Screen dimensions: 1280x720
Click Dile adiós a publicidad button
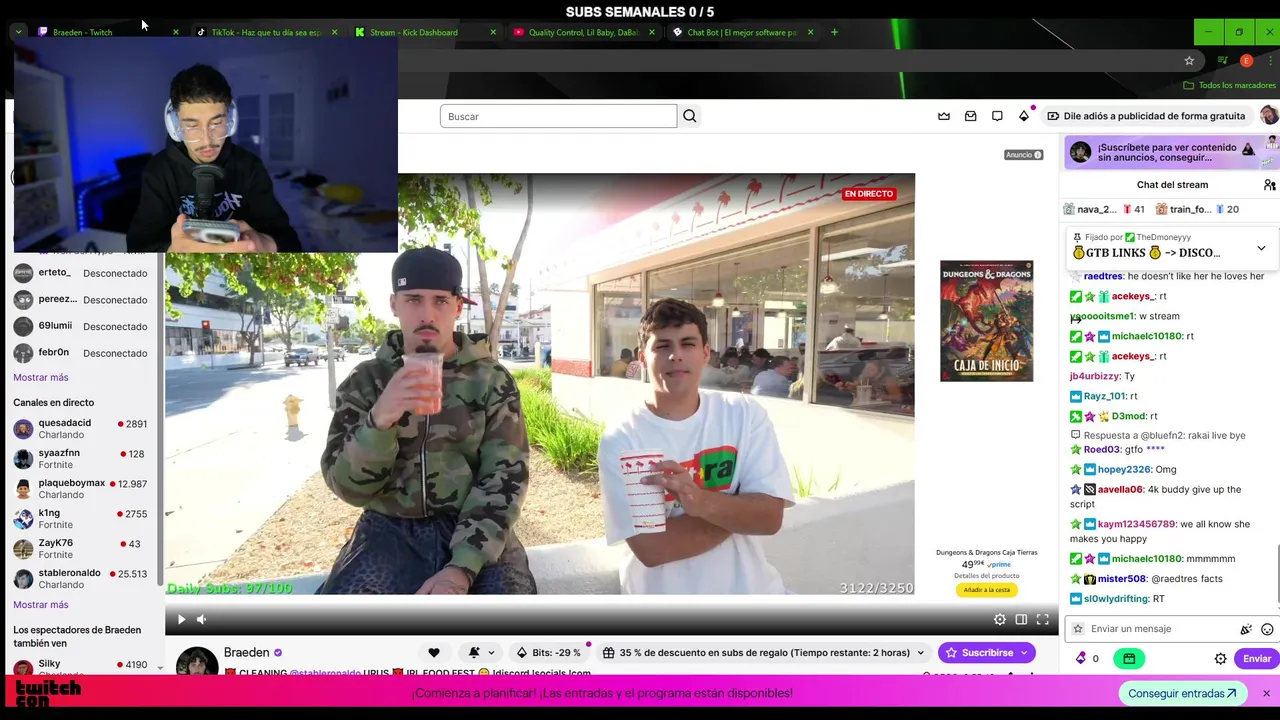[x=1146, y=116]
